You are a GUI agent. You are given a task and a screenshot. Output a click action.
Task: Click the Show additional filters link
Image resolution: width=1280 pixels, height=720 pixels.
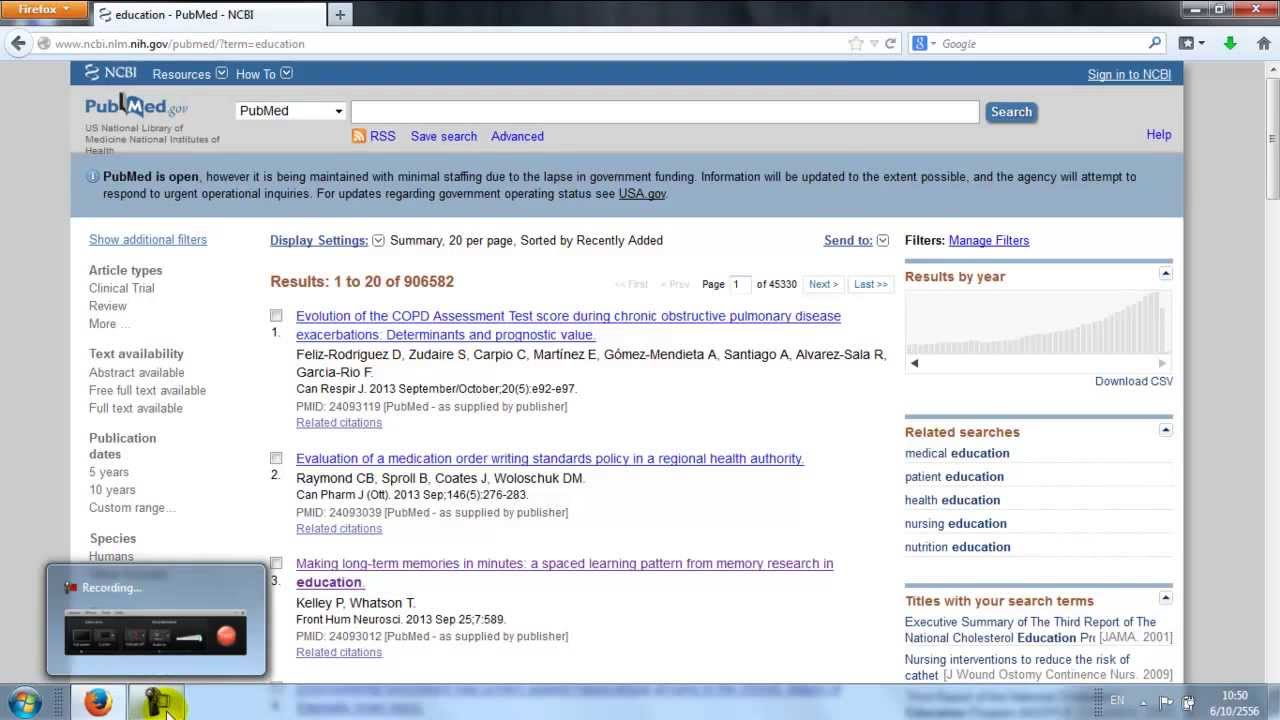(148, 240)
